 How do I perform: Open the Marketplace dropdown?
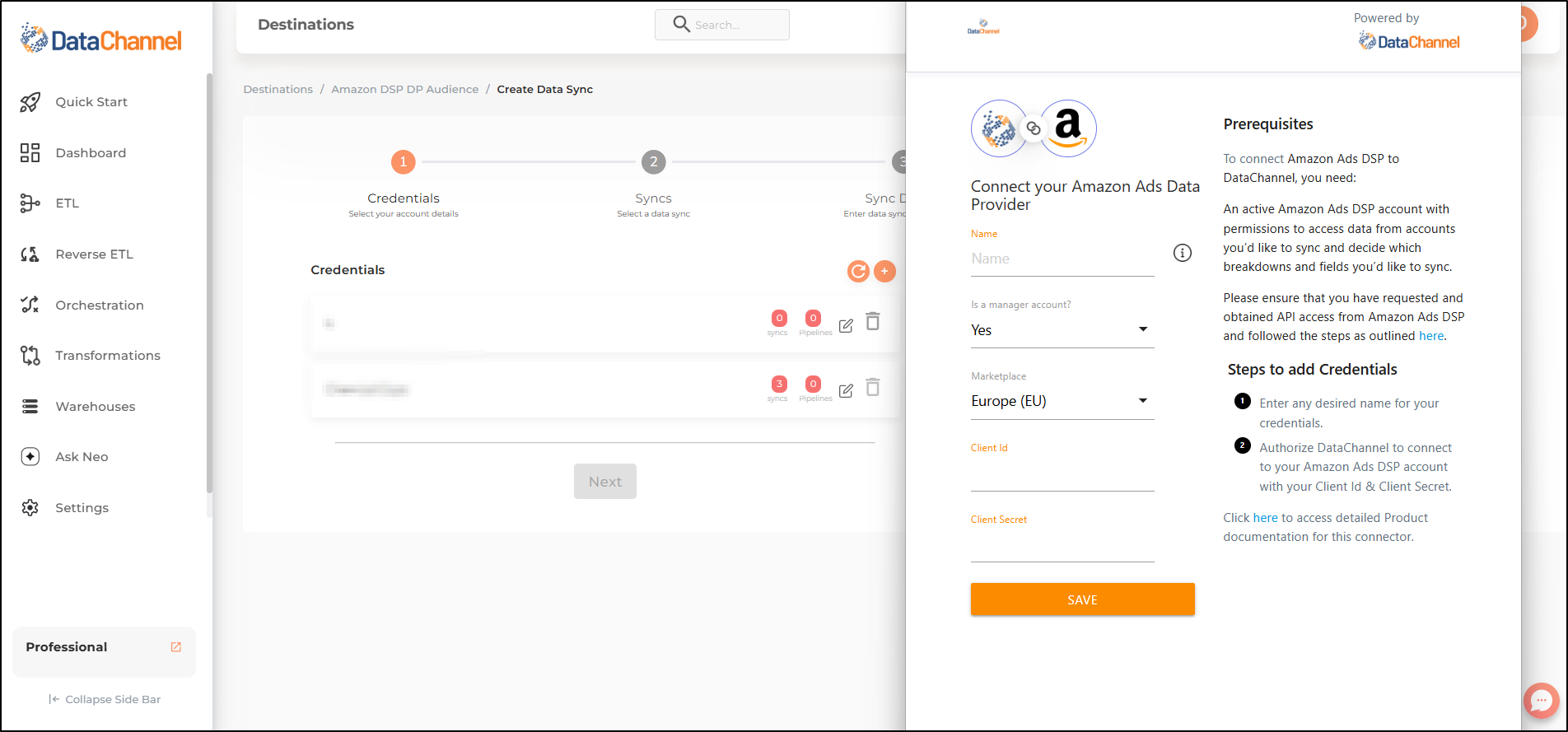click(x=1062, y=401)
